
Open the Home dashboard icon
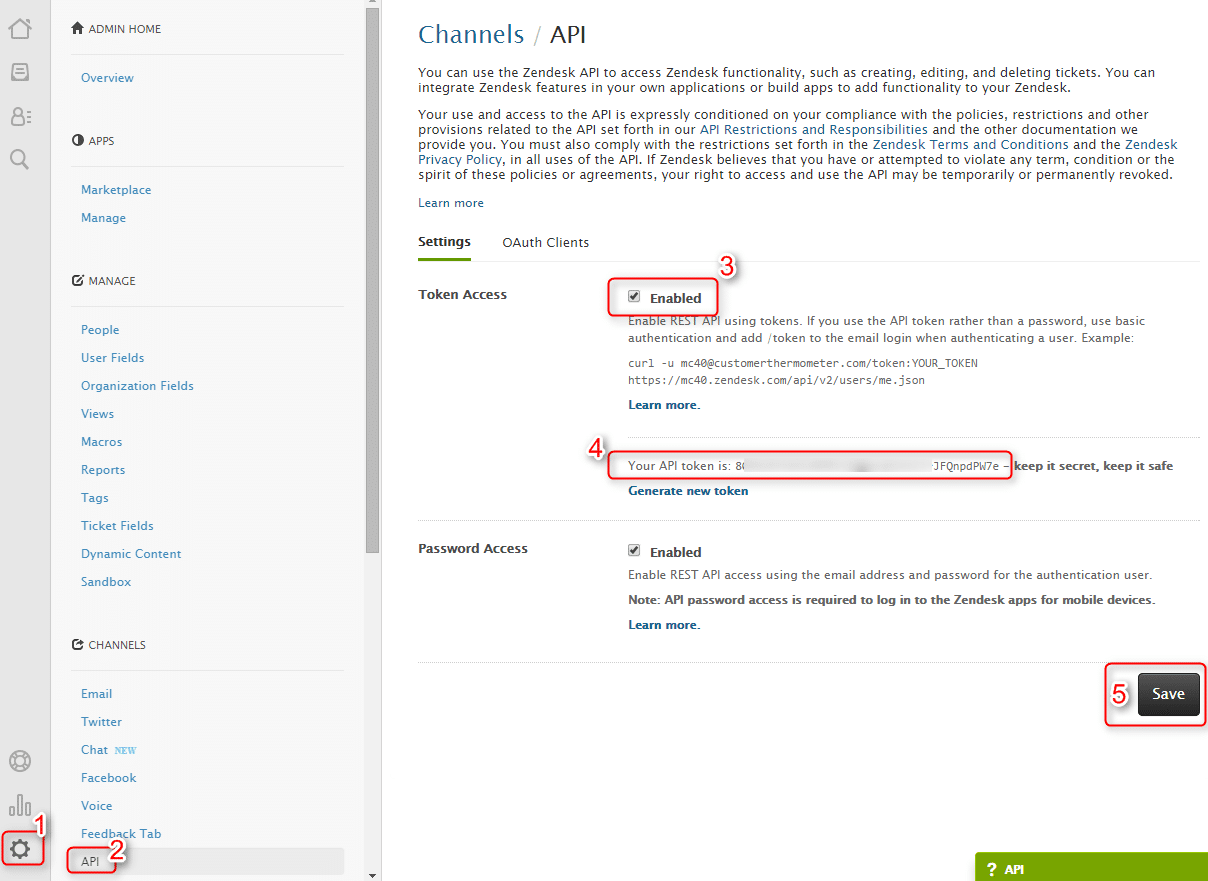pos(20,28)
